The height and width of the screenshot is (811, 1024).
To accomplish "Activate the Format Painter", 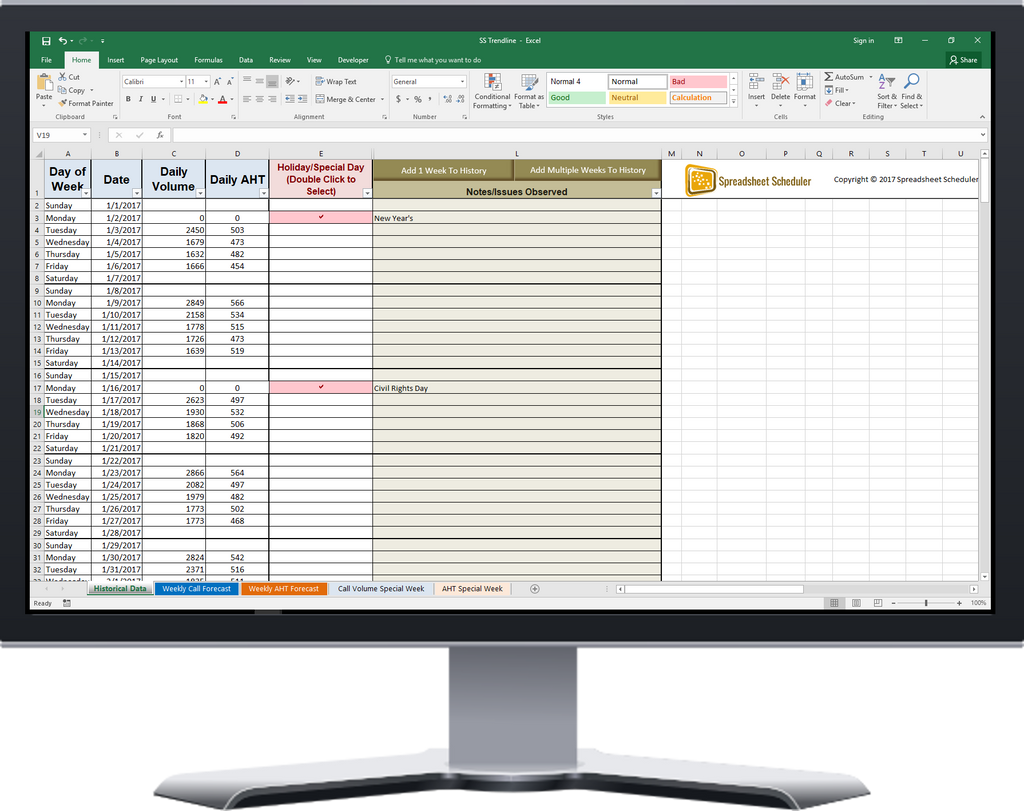I will [x=86, y=103].
